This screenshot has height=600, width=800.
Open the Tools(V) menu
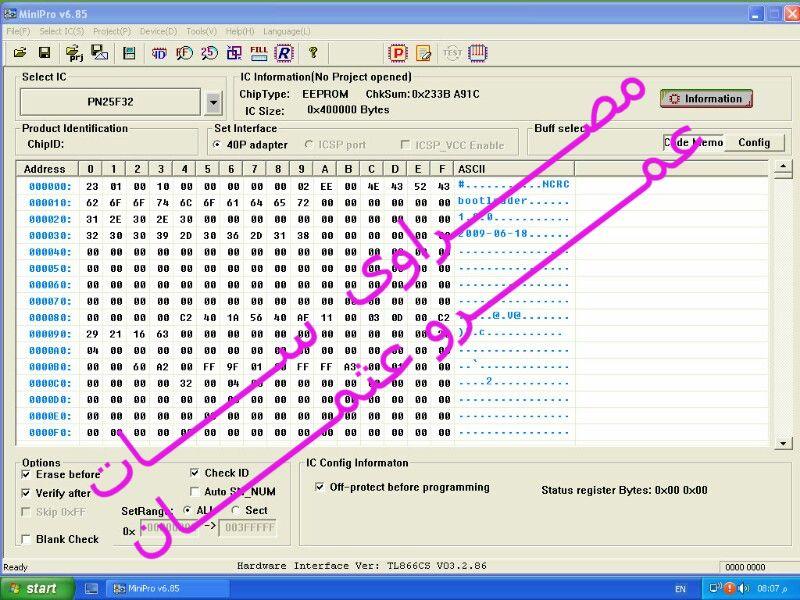tap(202, 31)
